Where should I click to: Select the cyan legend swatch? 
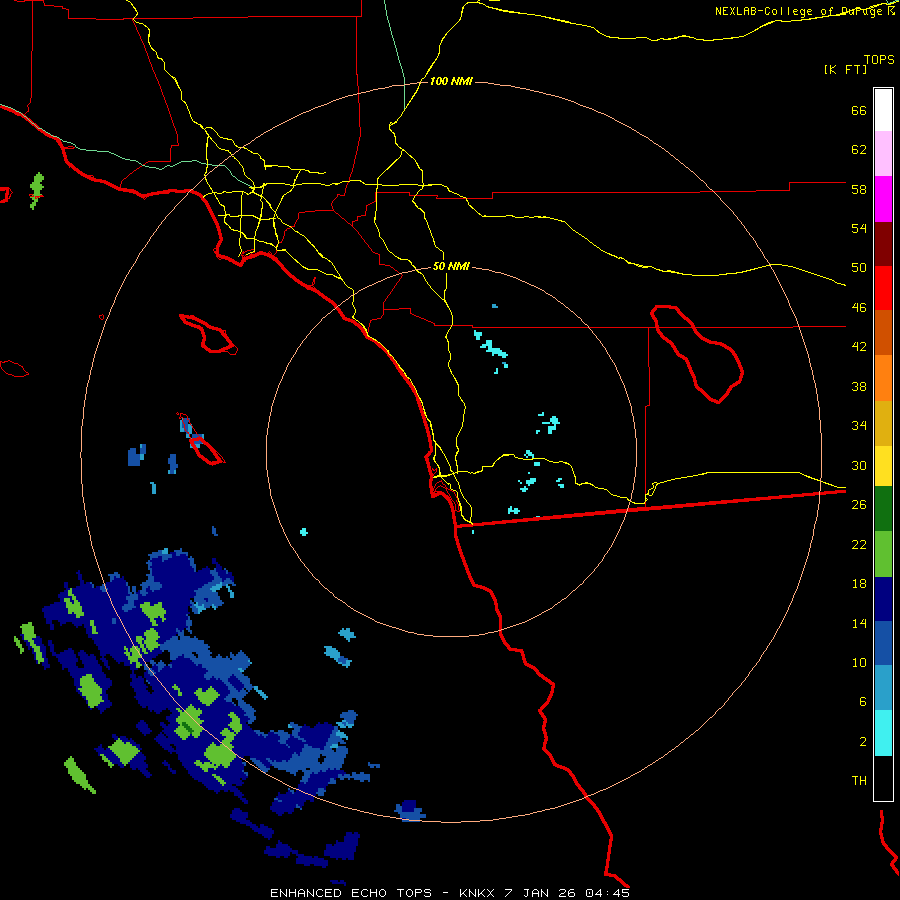pyautogui.click(x=883, y=733)
